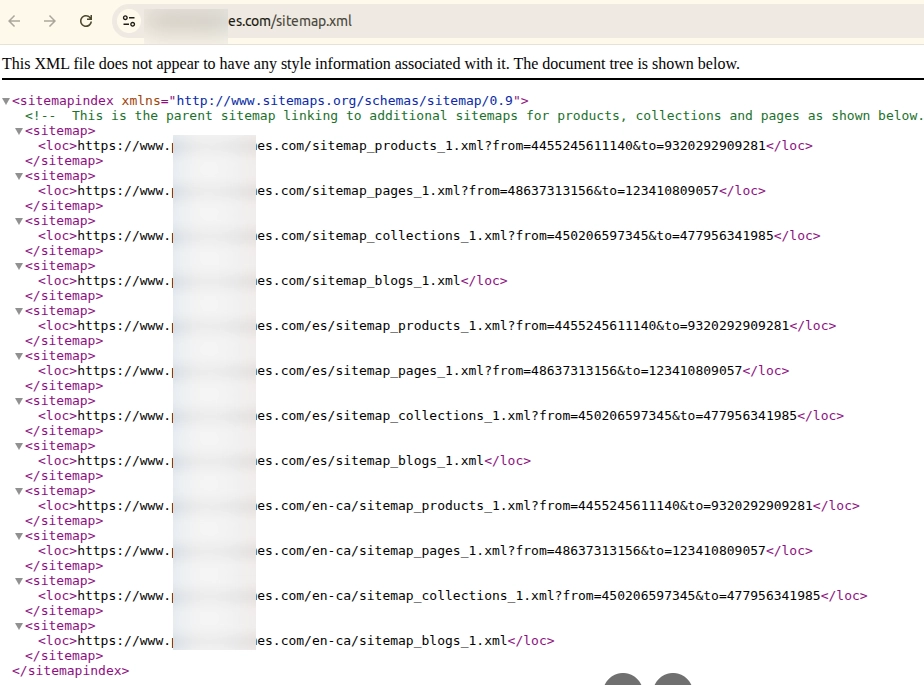Collapse sitemap node for en-ca/sitemap_collections_1.xml
Image resolution: width=924 pixels, height=685 pixels.
pyautogui.click(x=19, y=581)
